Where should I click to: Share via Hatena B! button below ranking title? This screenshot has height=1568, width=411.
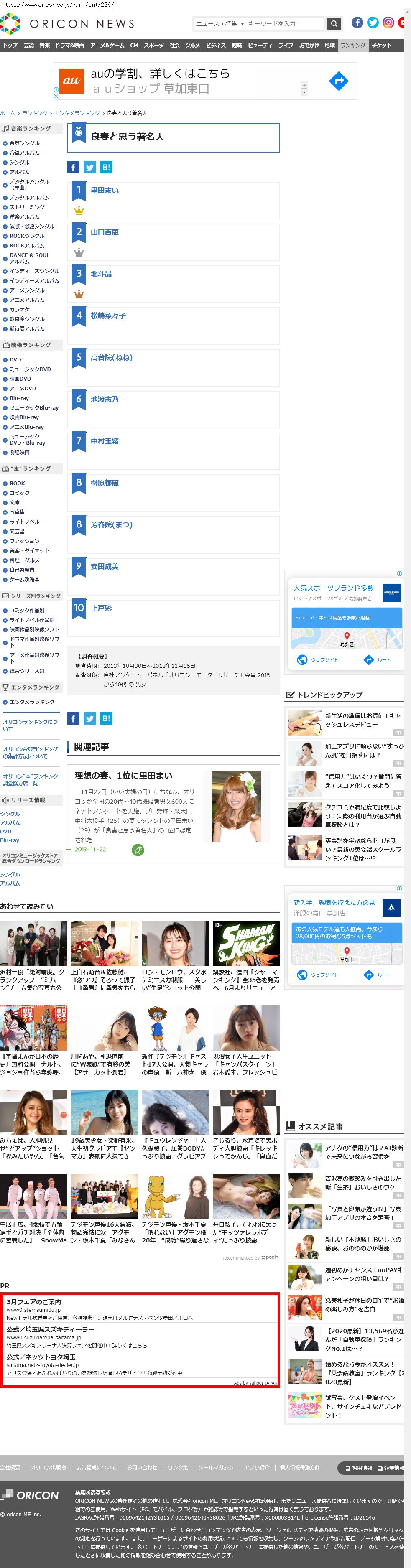(x=106, y=168)
